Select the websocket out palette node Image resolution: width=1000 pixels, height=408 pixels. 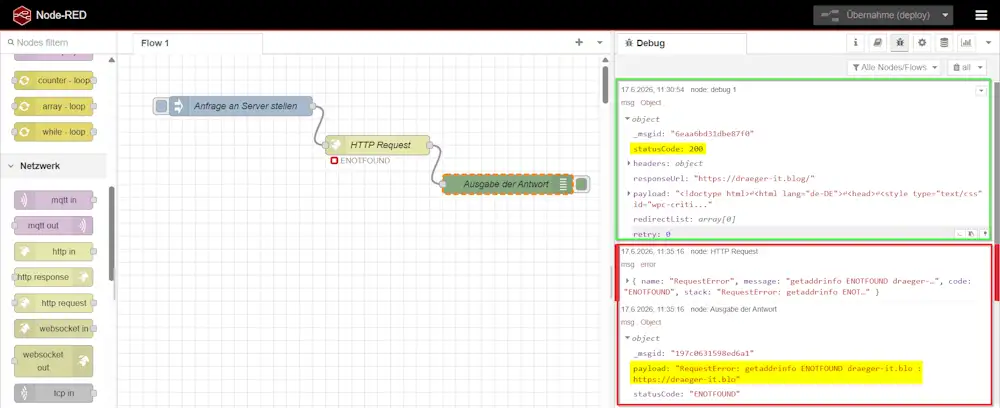tap(54, 361)
